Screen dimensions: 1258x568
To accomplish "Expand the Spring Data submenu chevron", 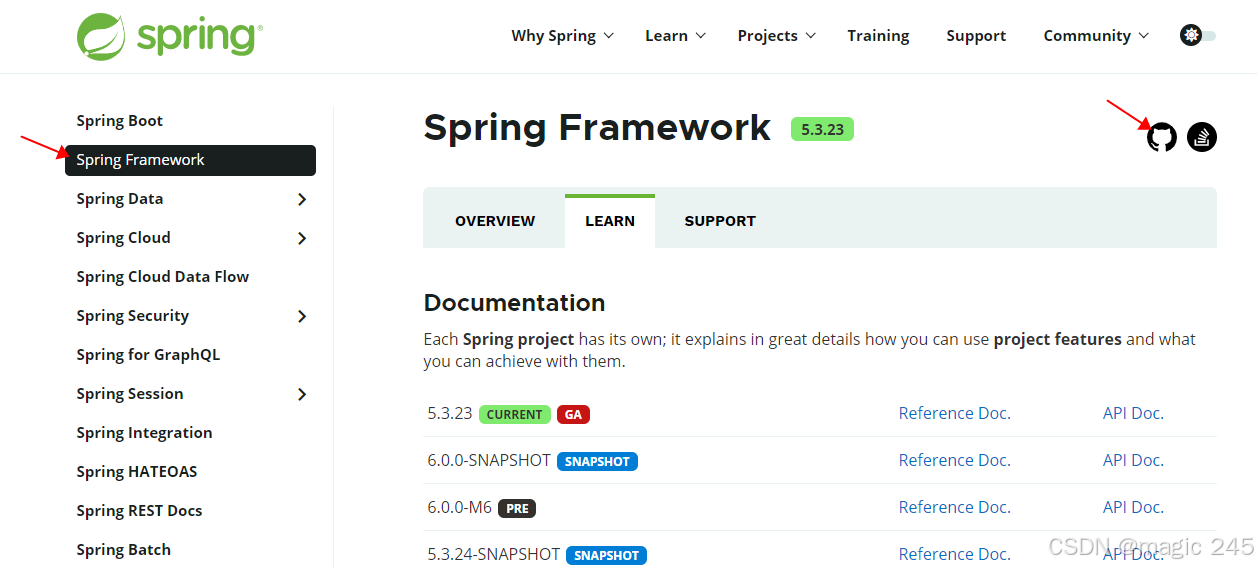I will [302, 200].
